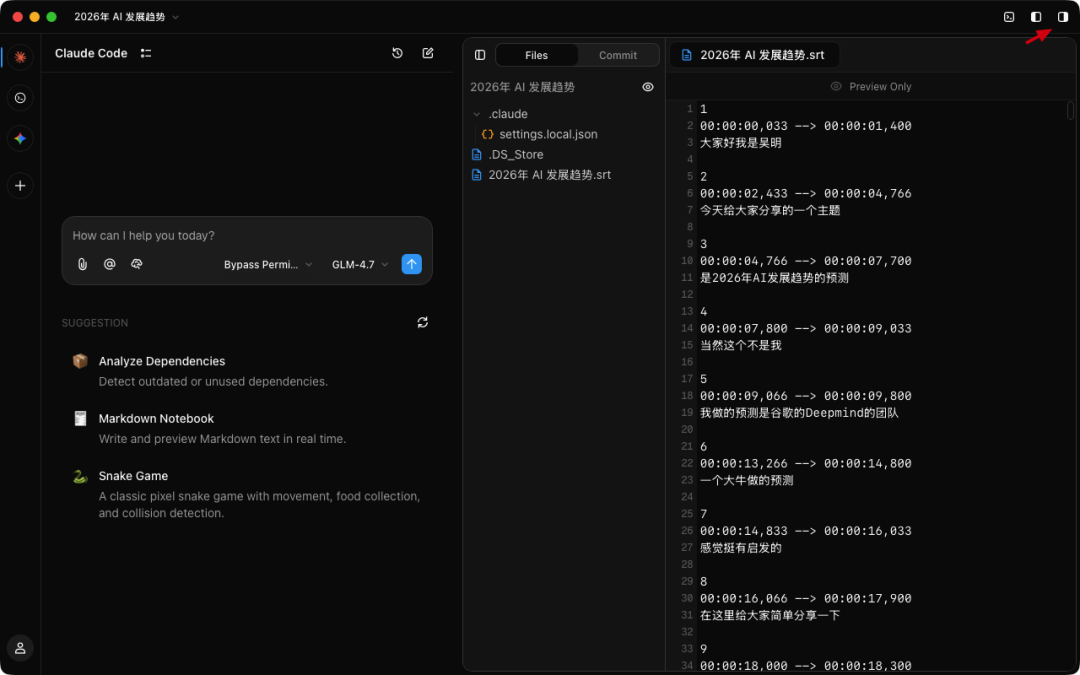The width and height of the screenshot is (1080, 675).
Task: Click the SUGGESTION section label
Action: pos(94,323)
